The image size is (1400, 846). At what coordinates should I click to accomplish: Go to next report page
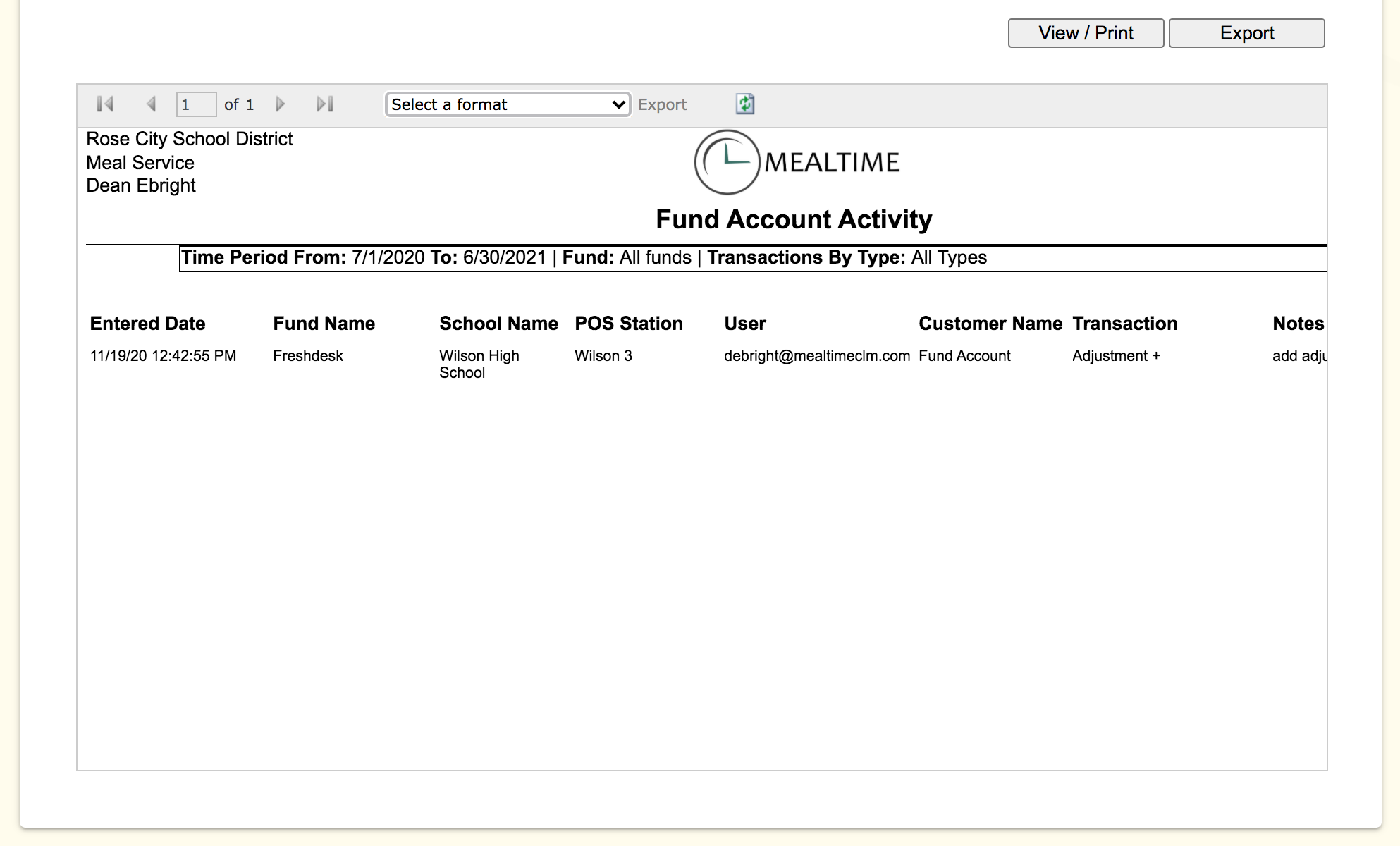click(x=280, y=104)
